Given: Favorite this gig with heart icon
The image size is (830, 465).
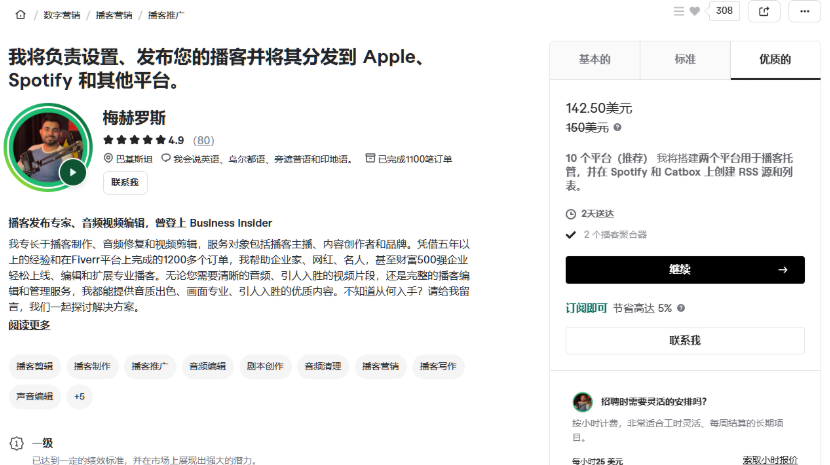Looking at the screenshot, I should pos(695,11).
